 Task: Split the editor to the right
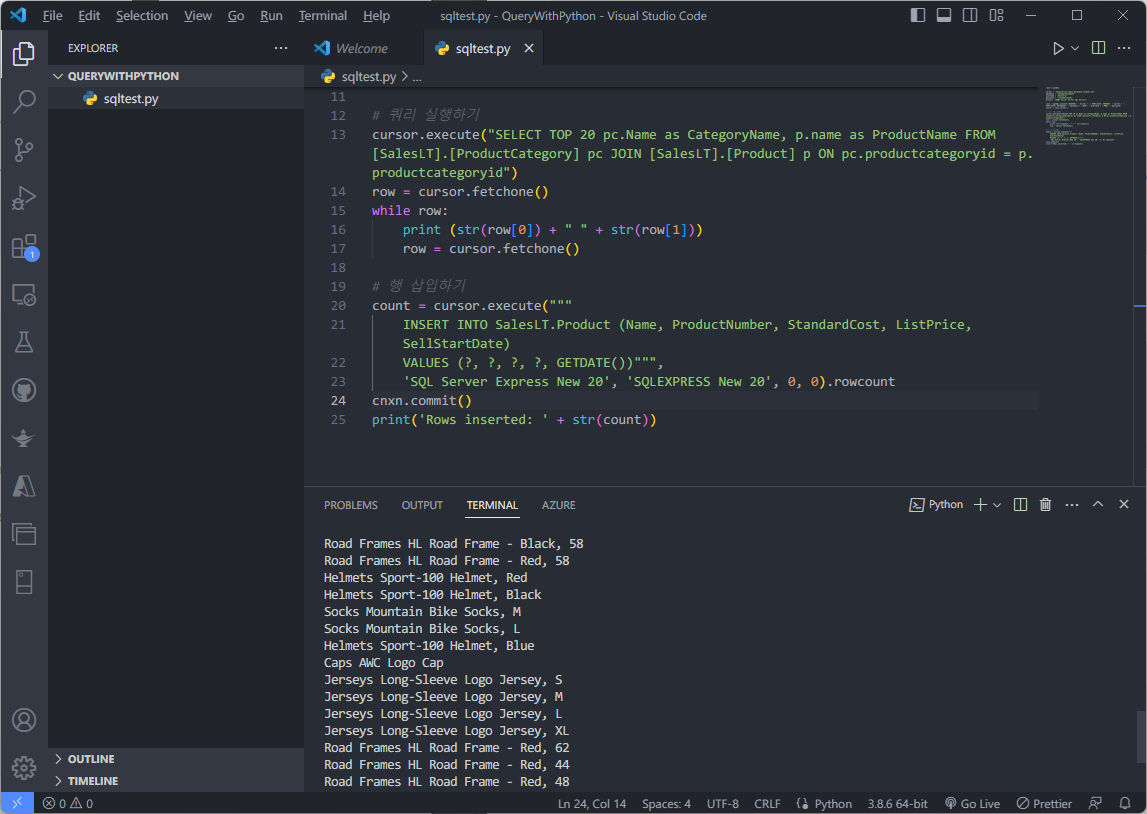tap(1098, 48)
